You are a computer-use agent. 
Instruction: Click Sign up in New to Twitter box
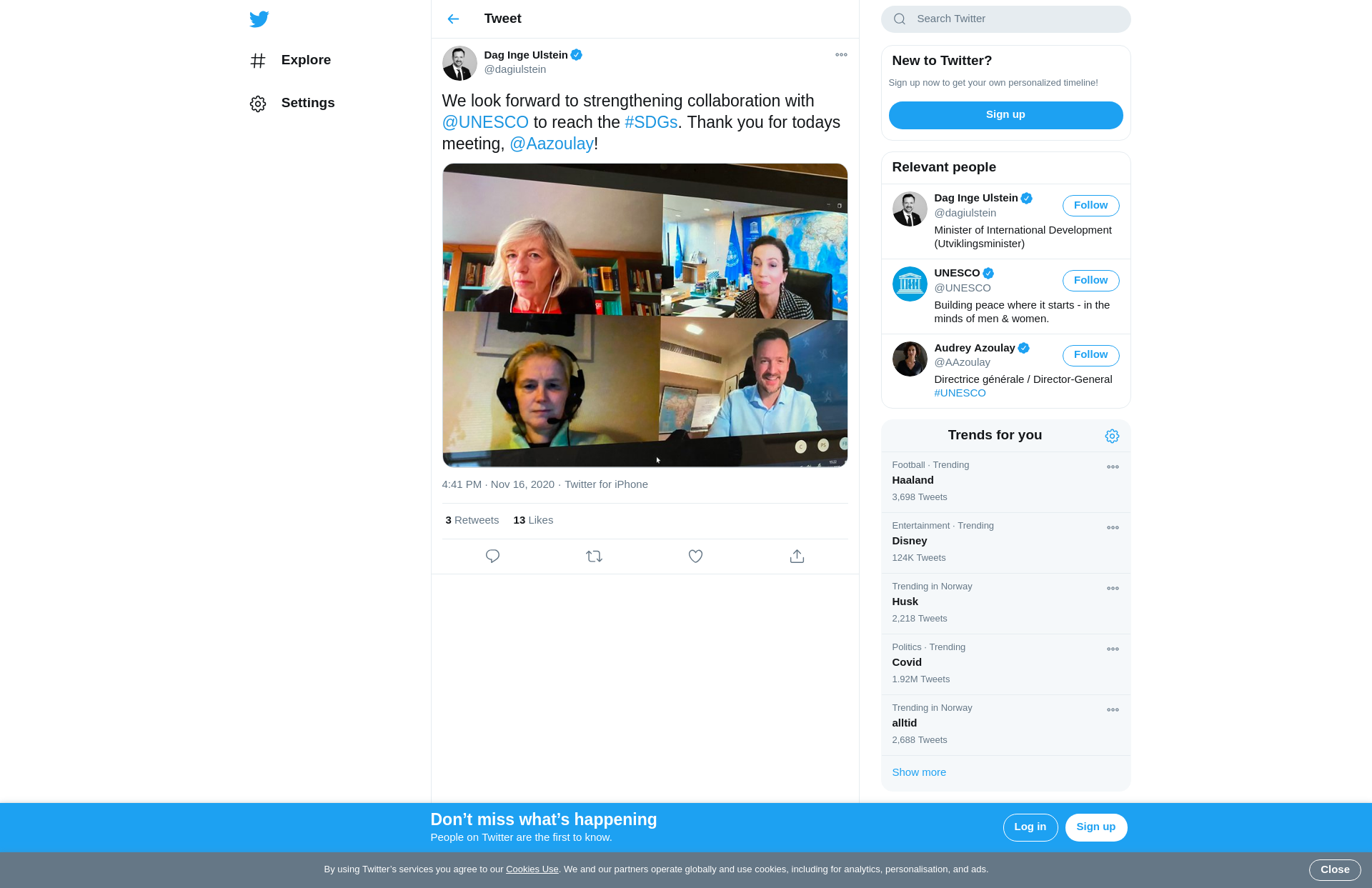(1005, 115)
